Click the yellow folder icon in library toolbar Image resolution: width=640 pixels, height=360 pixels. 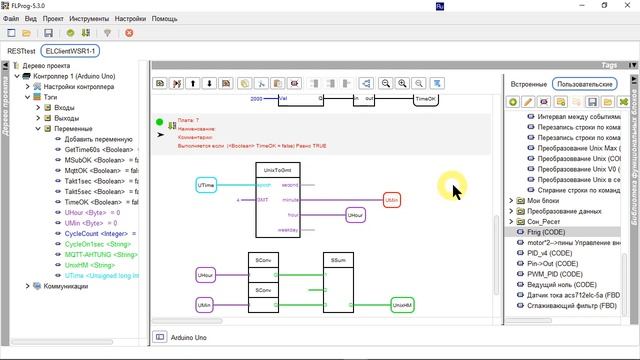click(x=608, y=102)
